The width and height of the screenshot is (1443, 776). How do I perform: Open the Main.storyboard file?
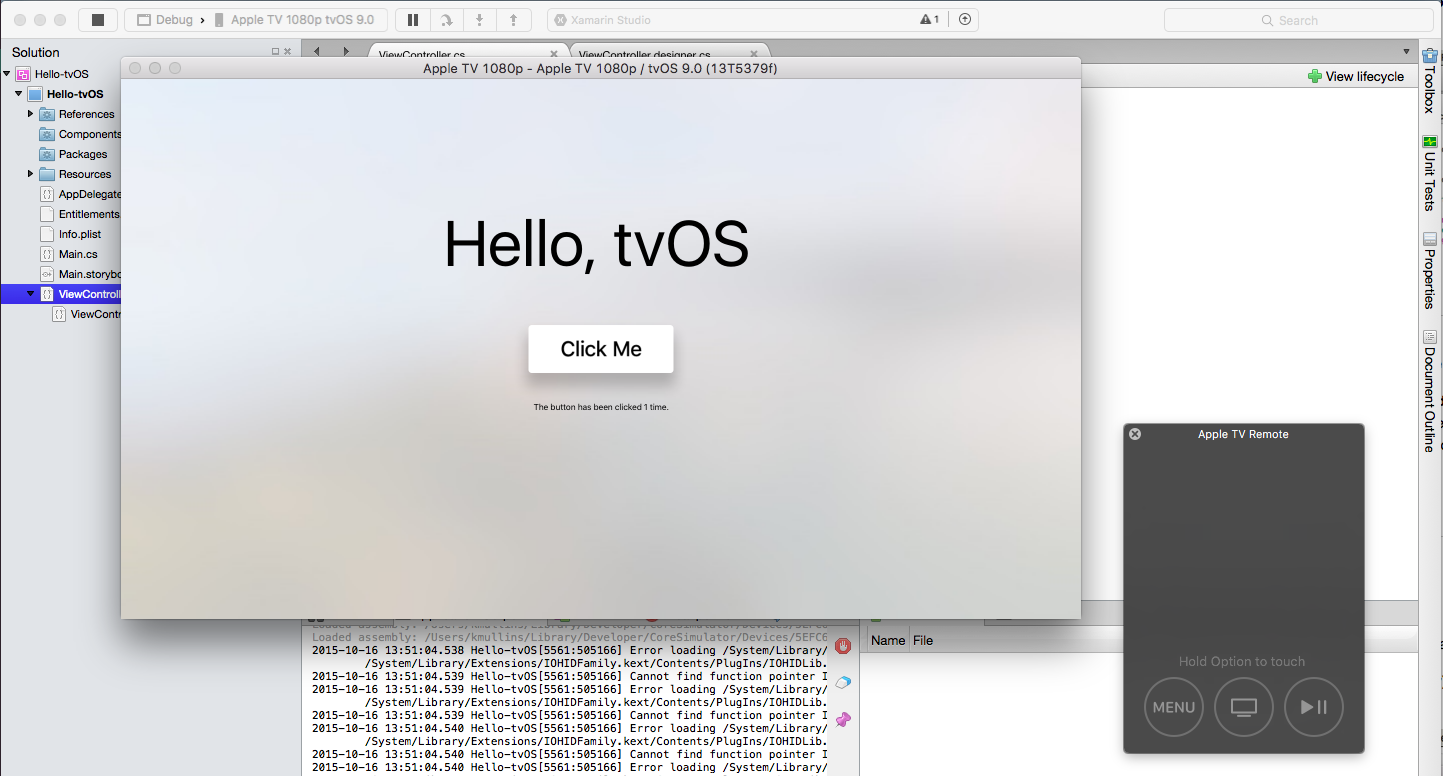click(x=80, y=274)
